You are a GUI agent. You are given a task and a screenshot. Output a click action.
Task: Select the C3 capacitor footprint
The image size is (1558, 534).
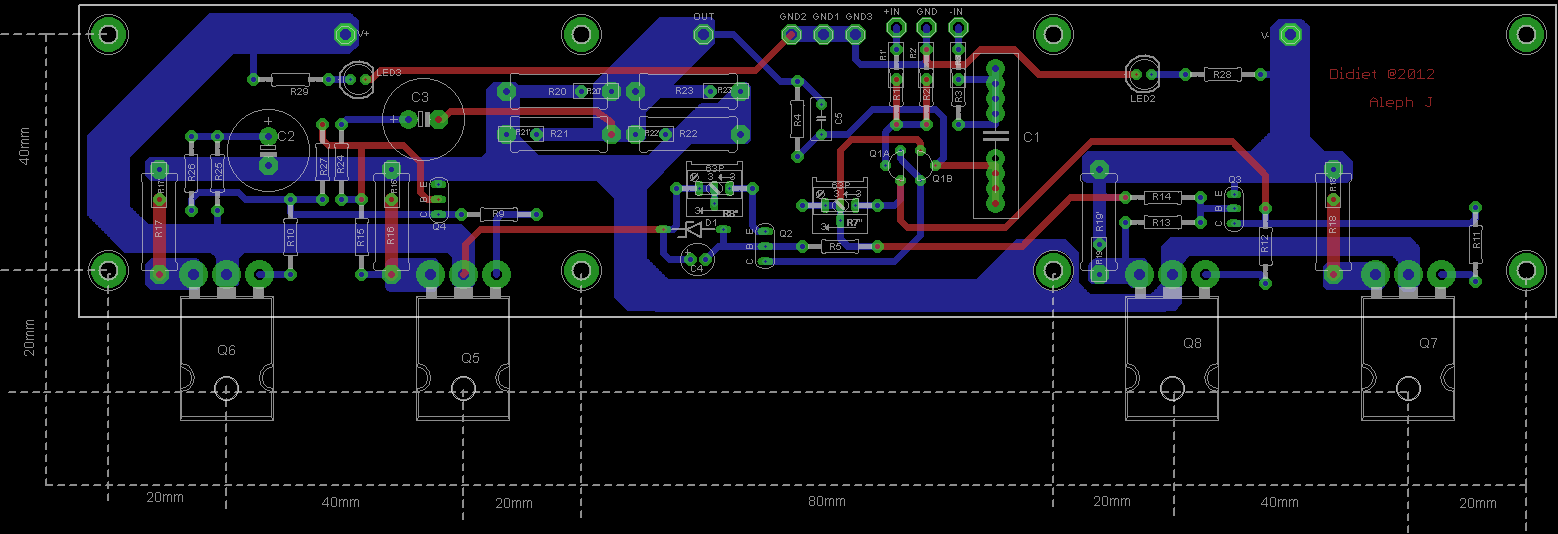point(422,121)
